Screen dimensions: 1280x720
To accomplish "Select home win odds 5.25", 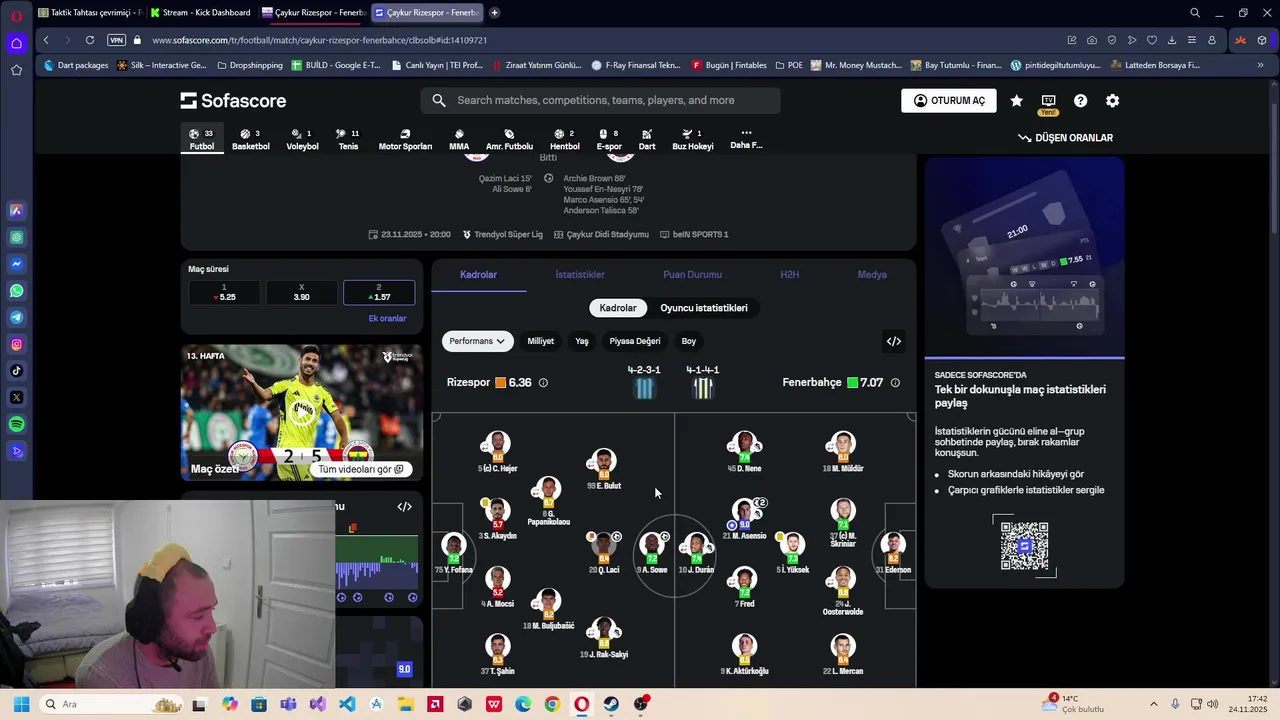I will pos(224,292).
